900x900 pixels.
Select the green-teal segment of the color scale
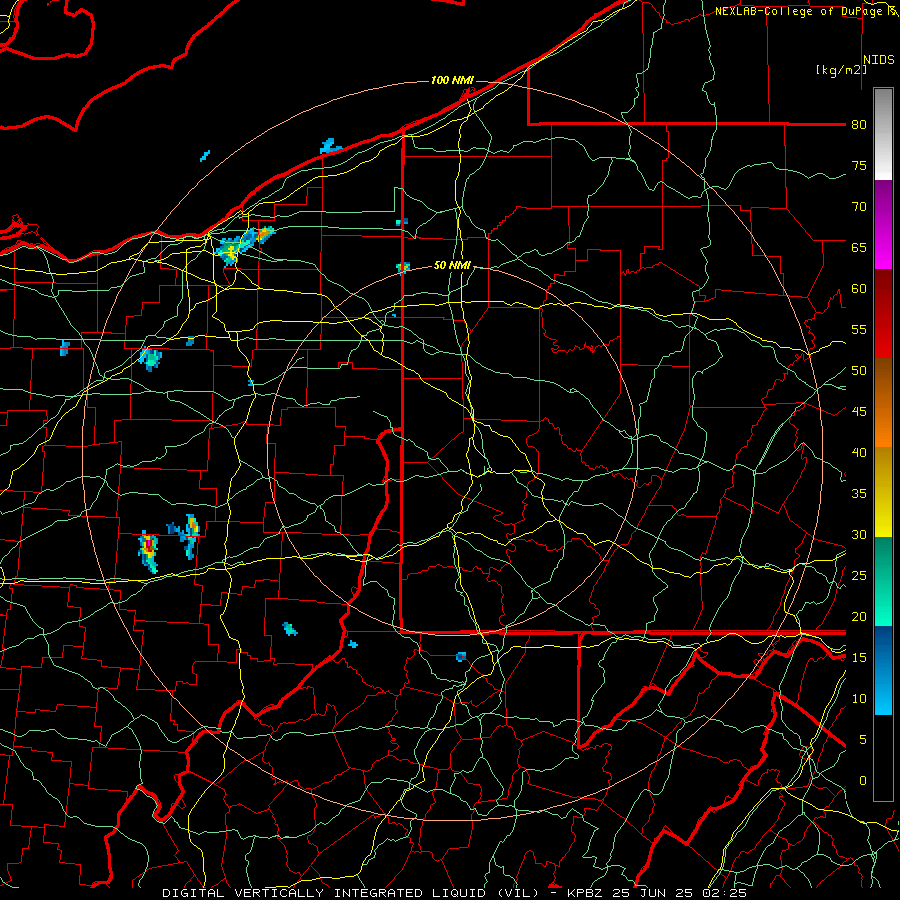pos(883,581)
